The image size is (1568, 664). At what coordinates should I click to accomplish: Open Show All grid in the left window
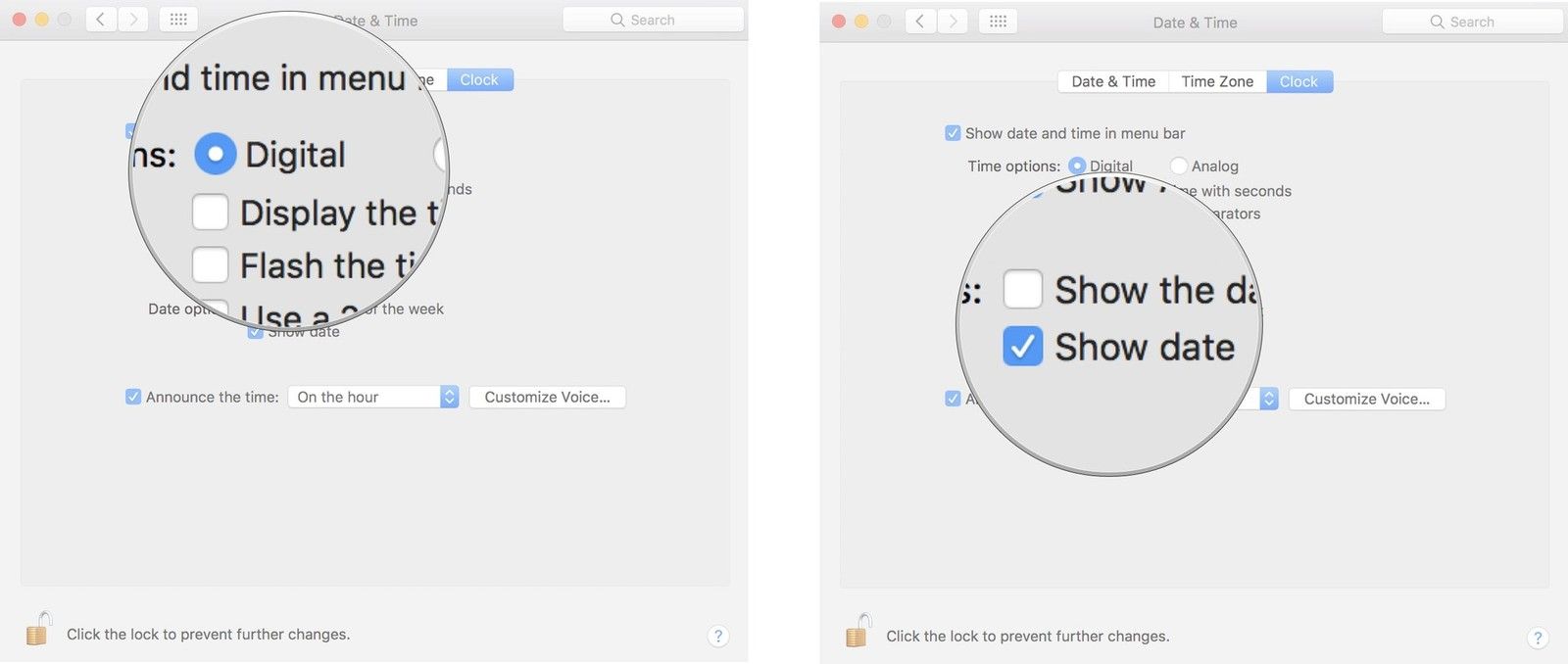178,20
